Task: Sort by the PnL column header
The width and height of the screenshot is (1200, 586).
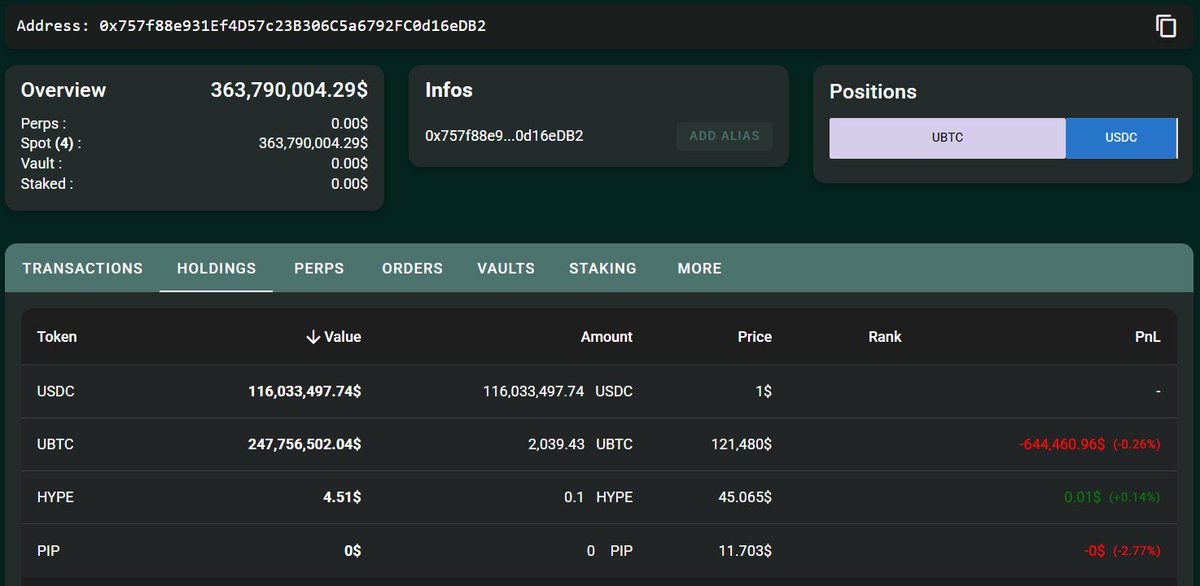Action: (x=1147, y=337)
